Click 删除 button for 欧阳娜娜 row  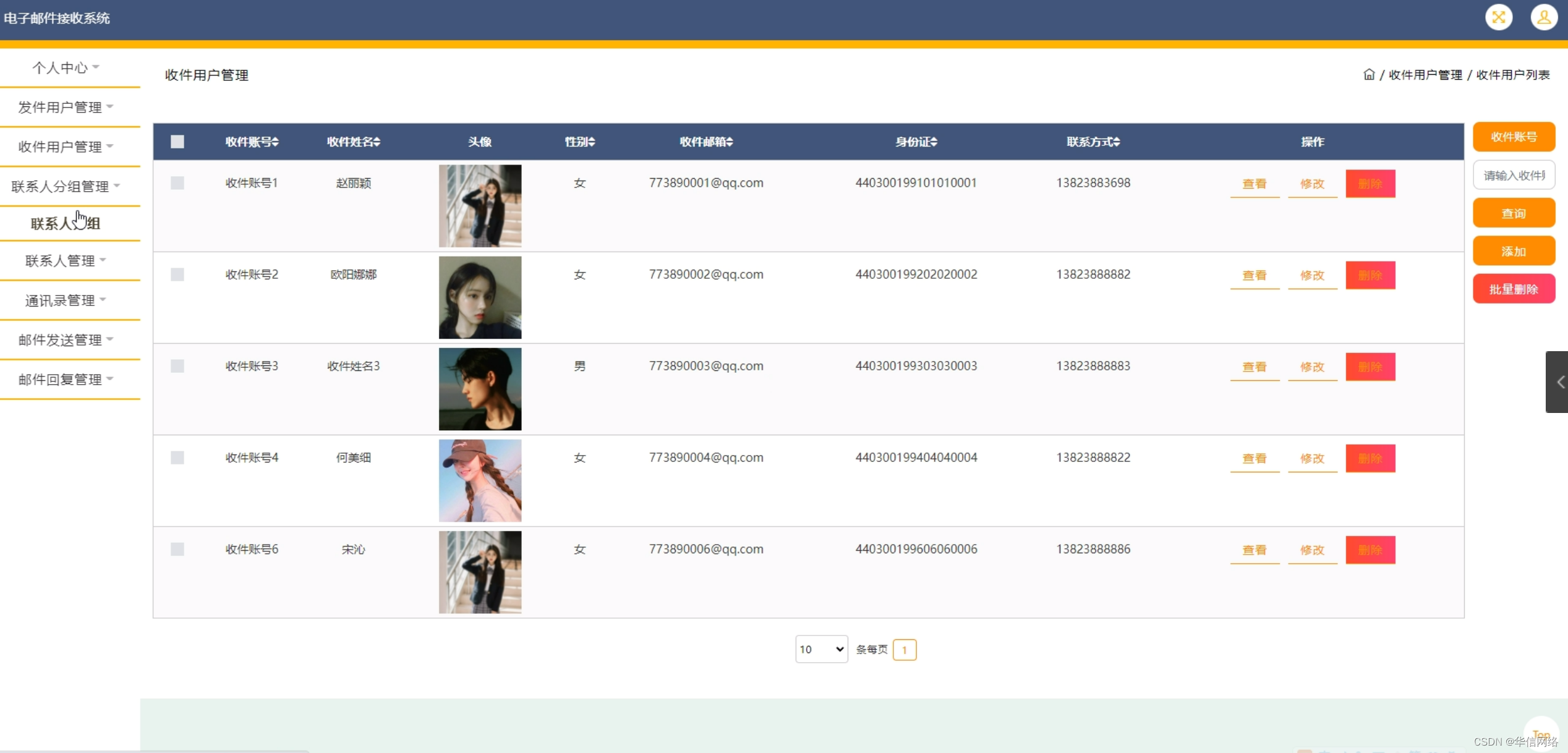click(1370, 275)
